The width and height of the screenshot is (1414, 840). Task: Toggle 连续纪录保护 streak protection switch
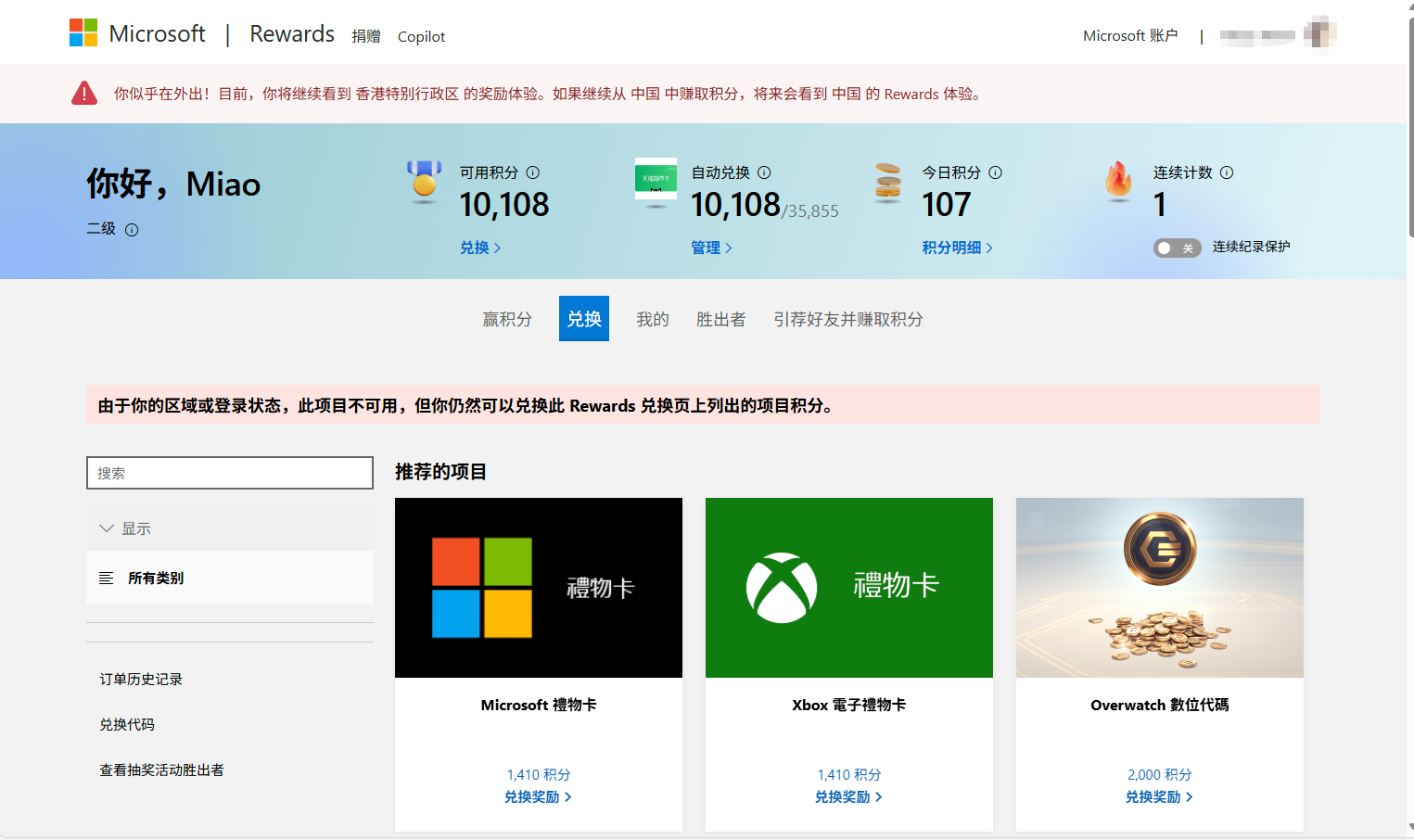[1177, 248]
